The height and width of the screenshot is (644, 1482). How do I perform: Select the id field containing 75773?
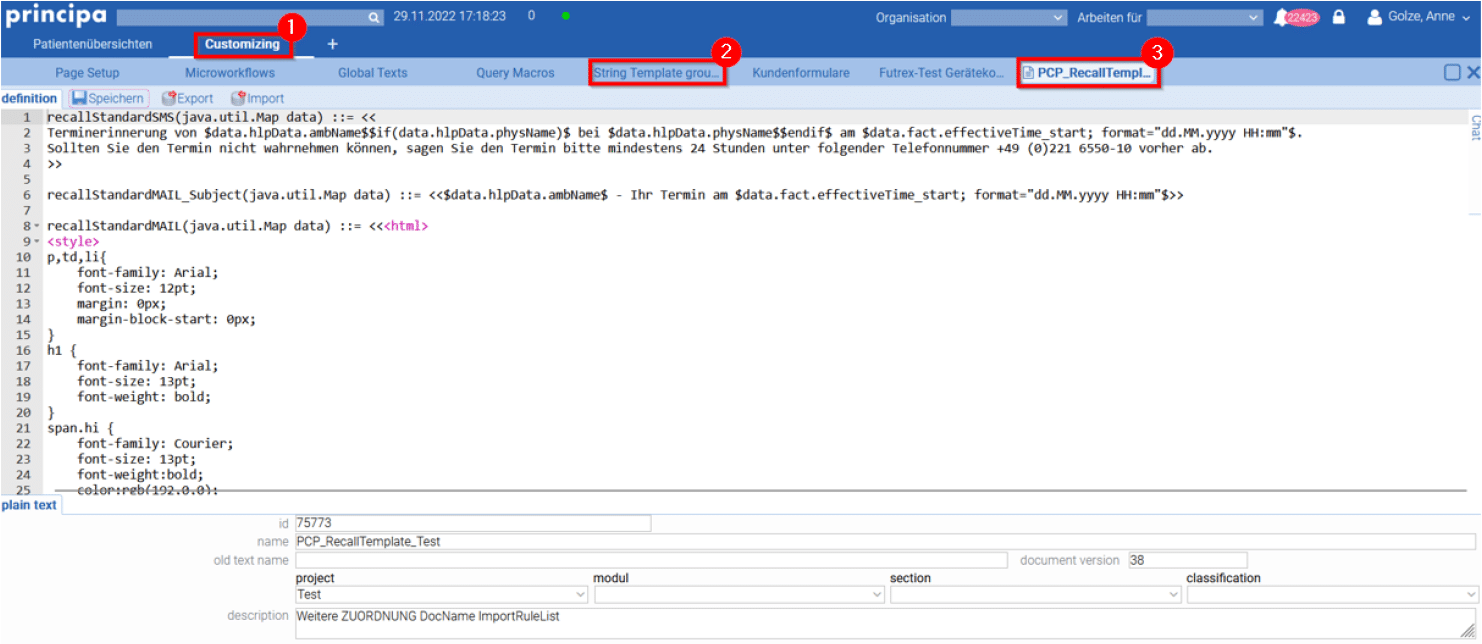point(470,522)
